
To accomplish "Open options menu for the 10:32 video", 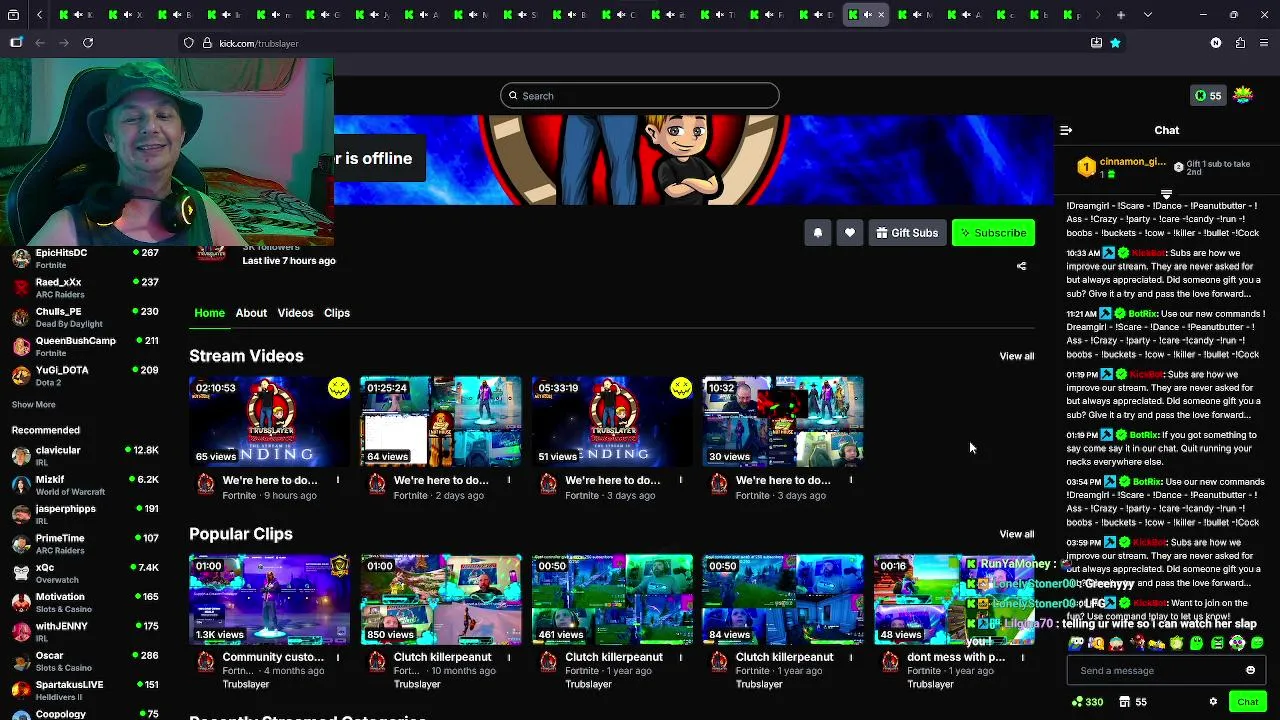I will [851, 480].
